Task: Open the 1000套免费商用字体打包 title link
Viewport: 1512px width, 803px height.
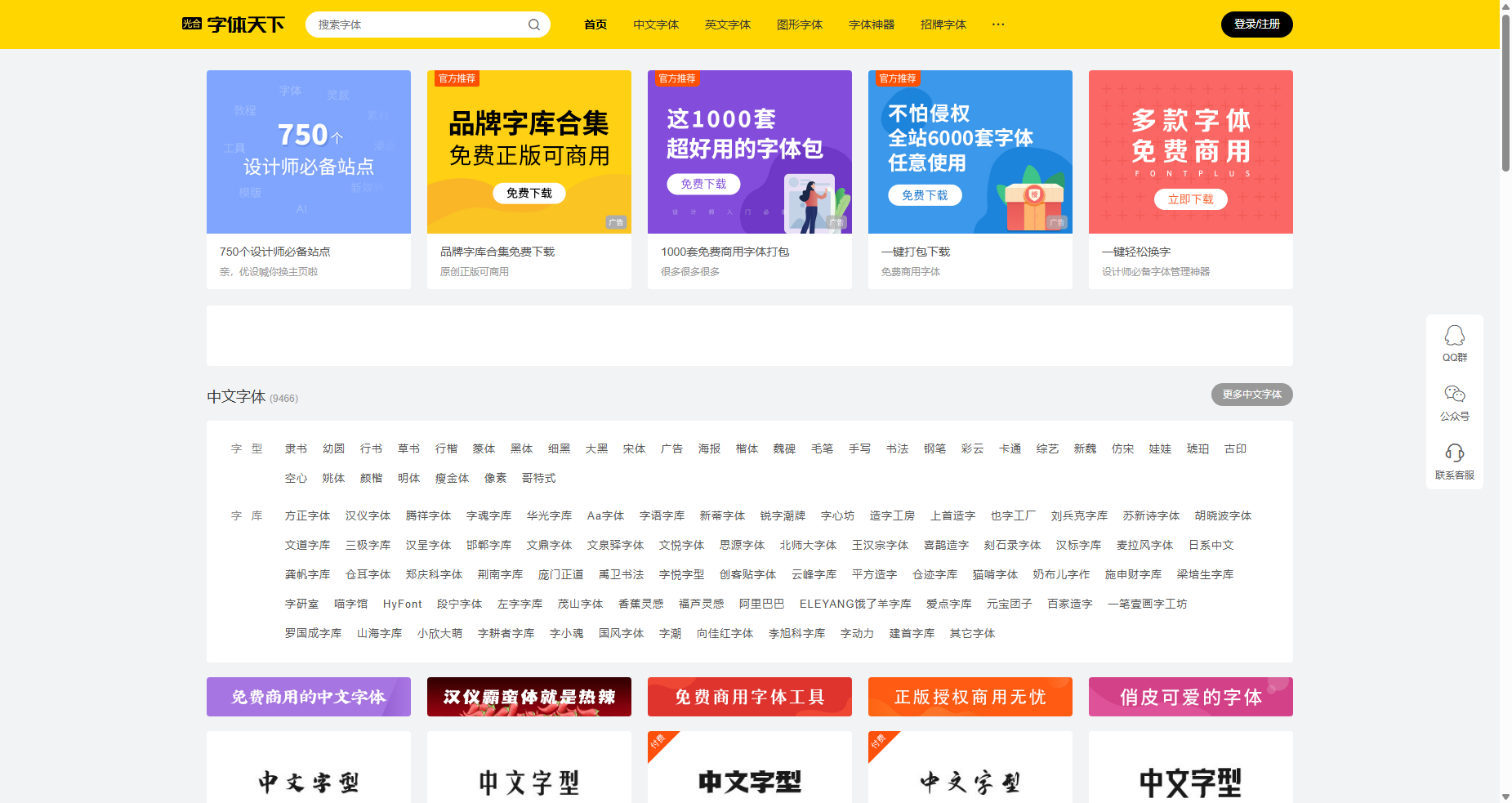Action: pos(725,252)
